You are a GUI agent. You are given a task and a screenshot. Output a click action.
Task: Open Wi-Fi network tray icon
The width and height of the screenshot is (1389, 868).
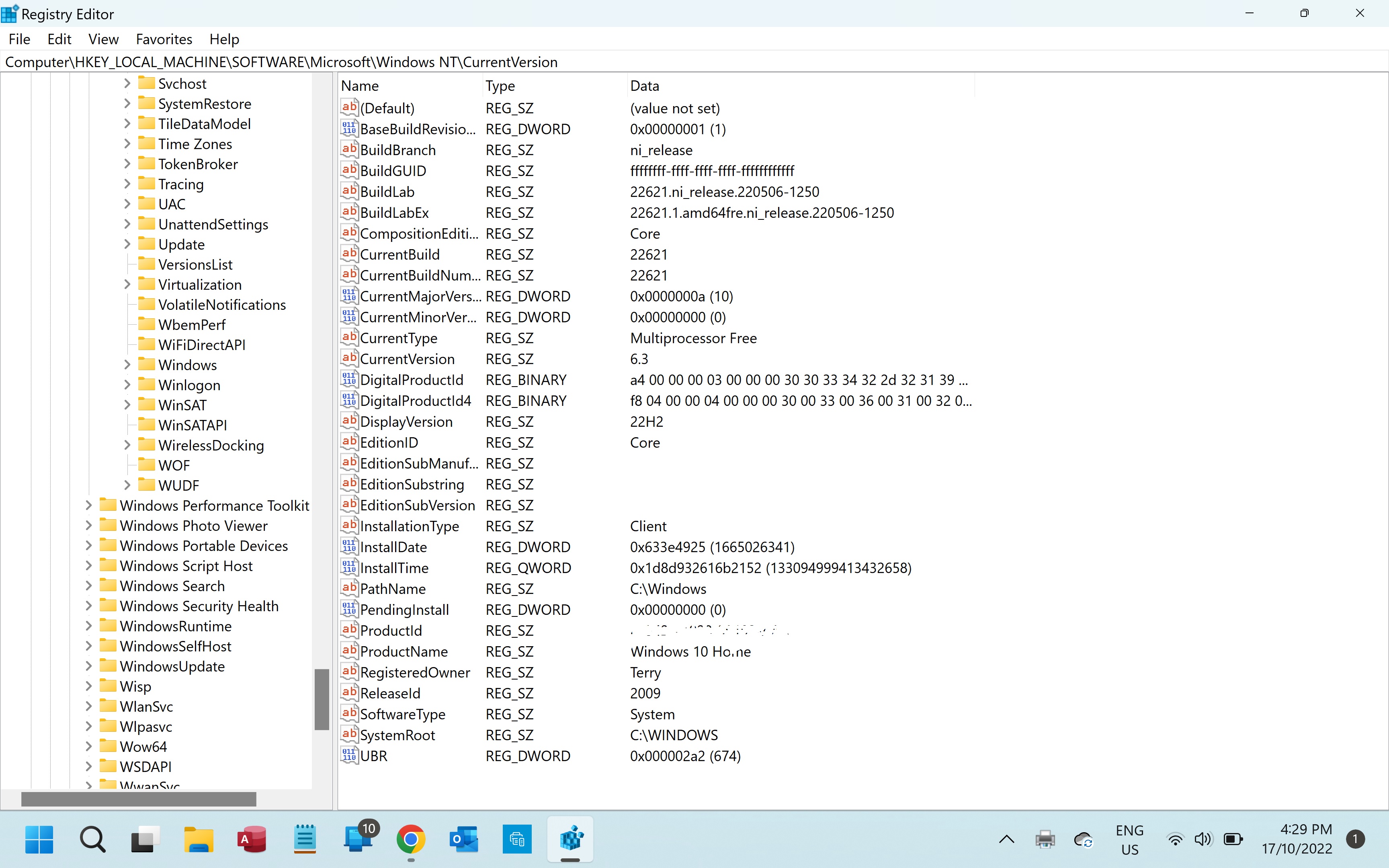(1176, 840)
